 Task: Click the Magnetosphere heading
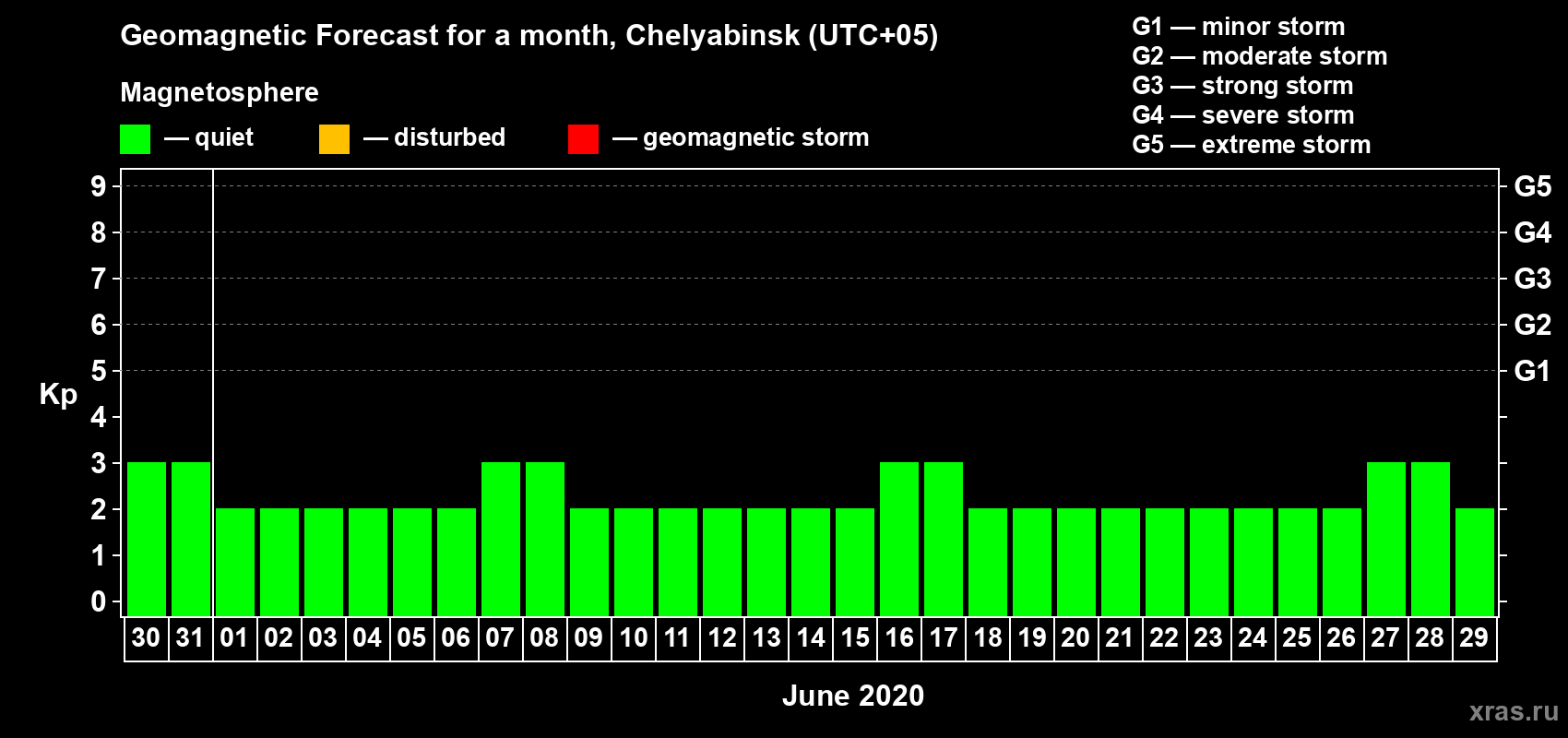click(220, 92)
